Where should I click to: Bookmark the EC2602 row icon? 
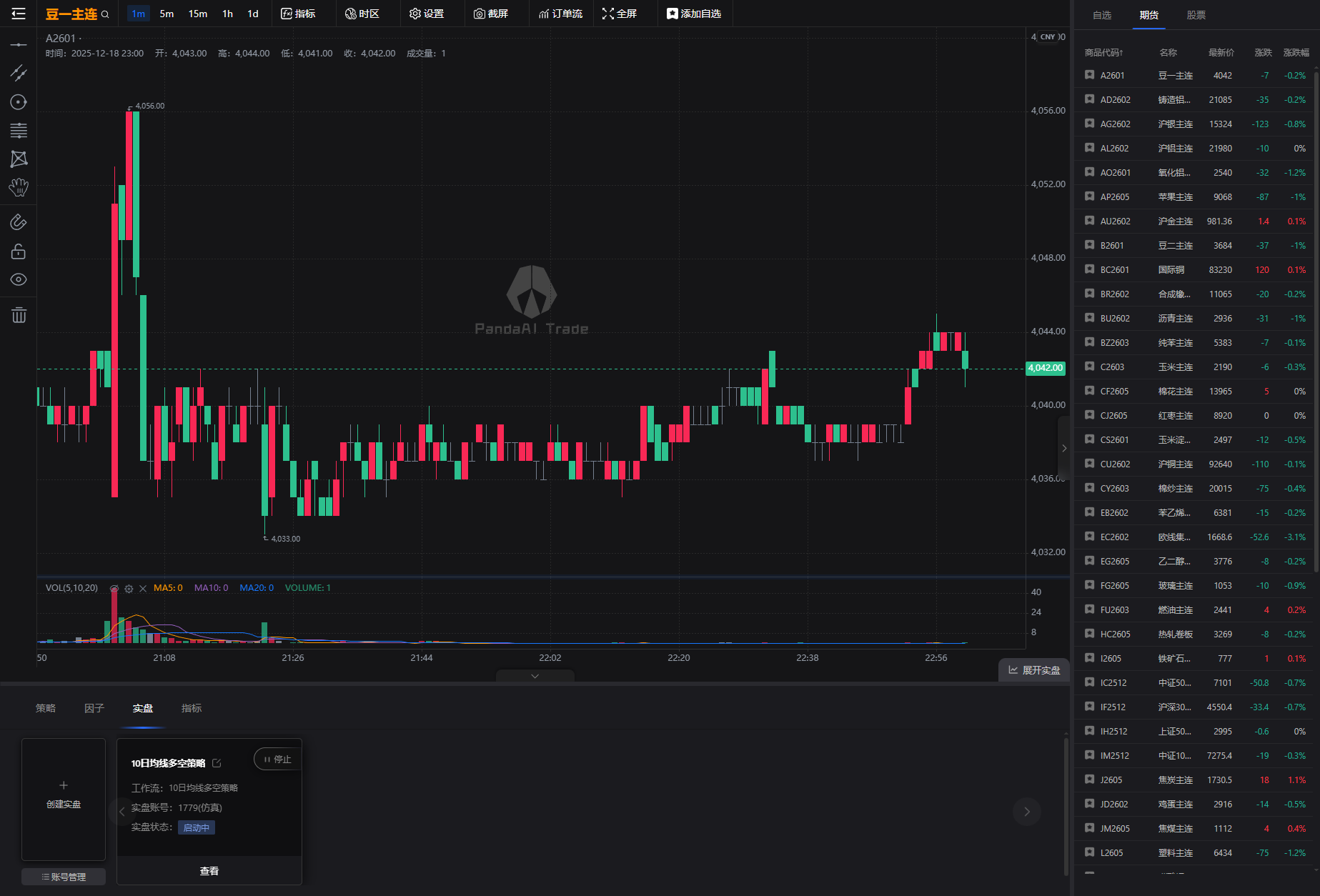[x=1089, y=537]
